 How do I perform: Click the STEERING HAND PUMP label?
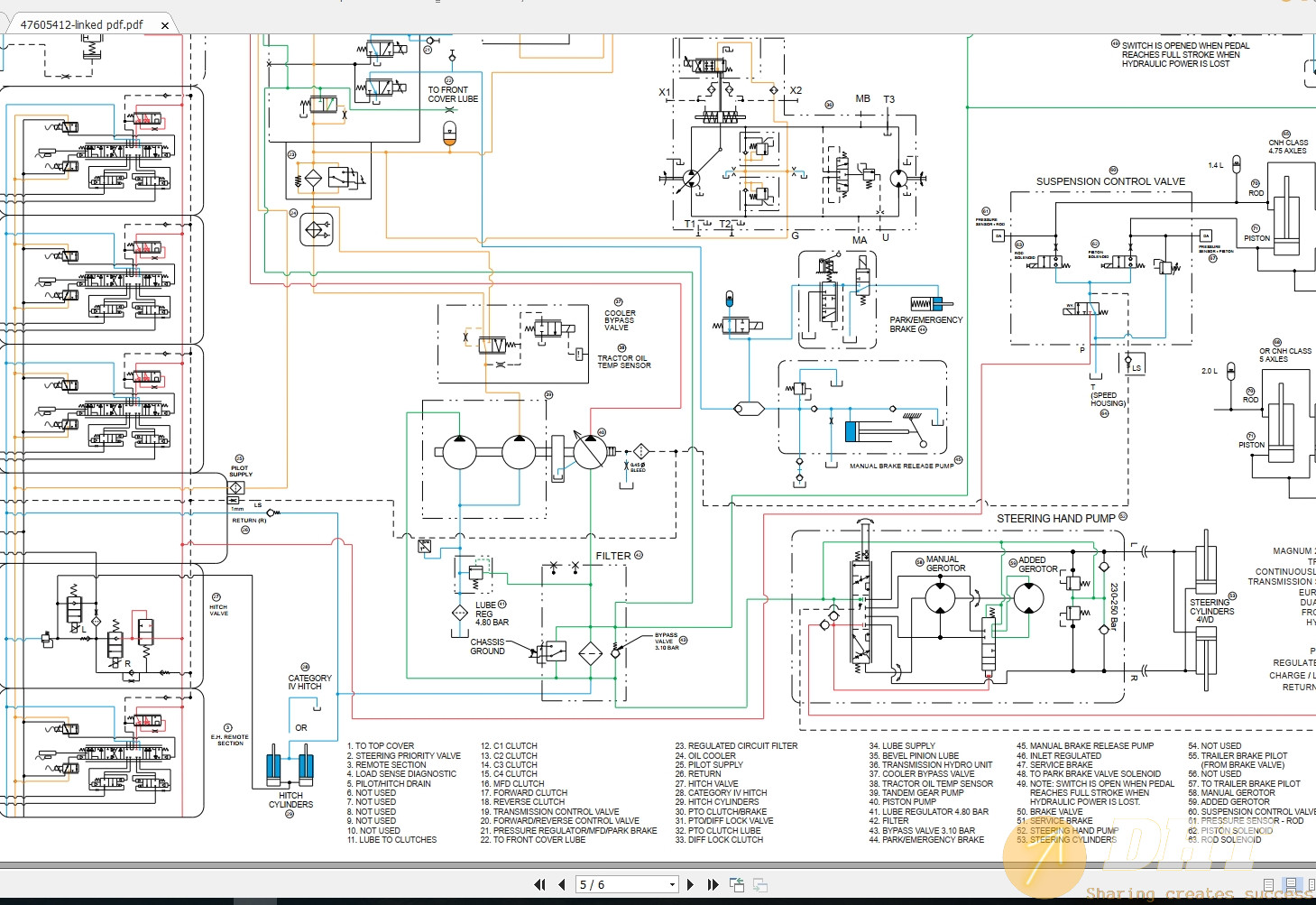tap(1055, 519)
